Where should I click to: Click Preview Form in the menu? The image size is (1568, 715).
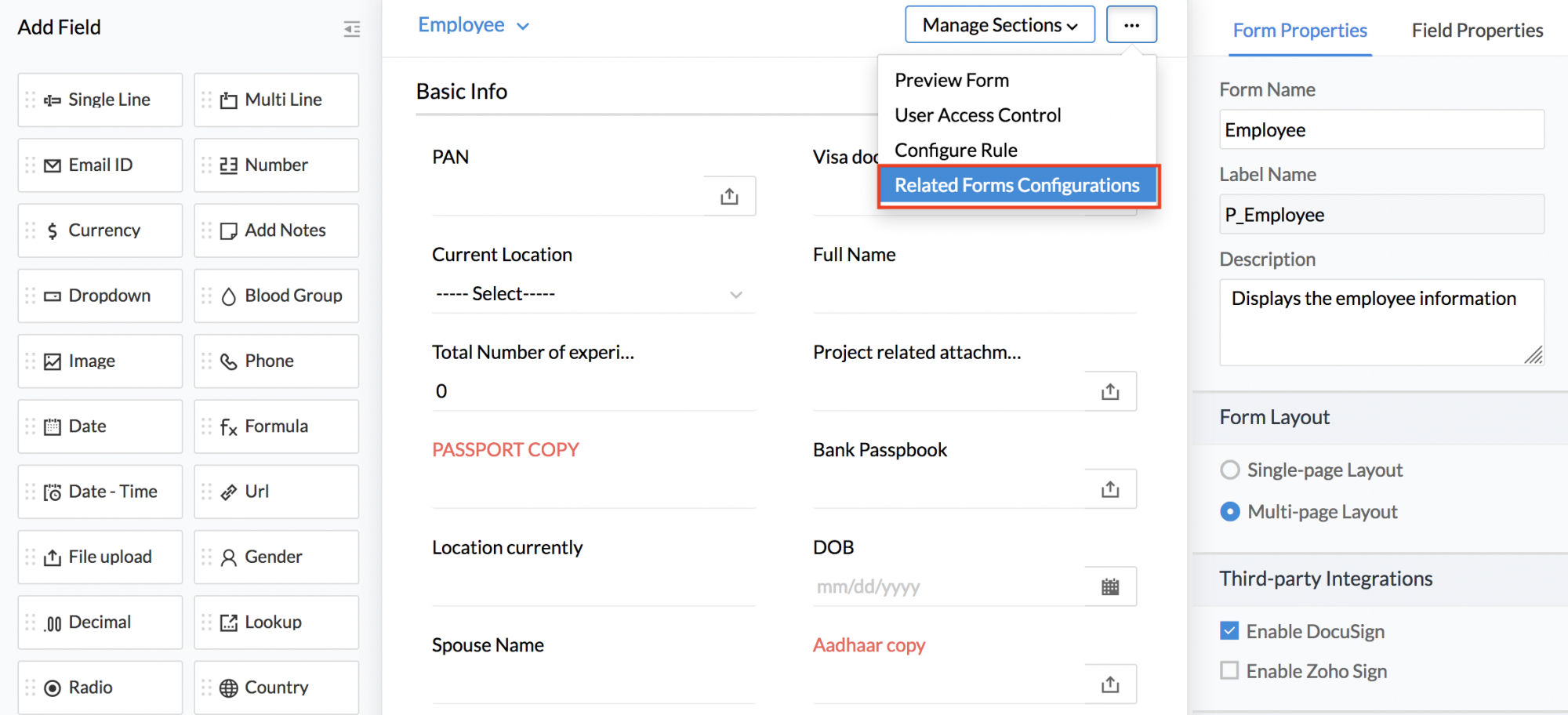(x=951, y=80)
